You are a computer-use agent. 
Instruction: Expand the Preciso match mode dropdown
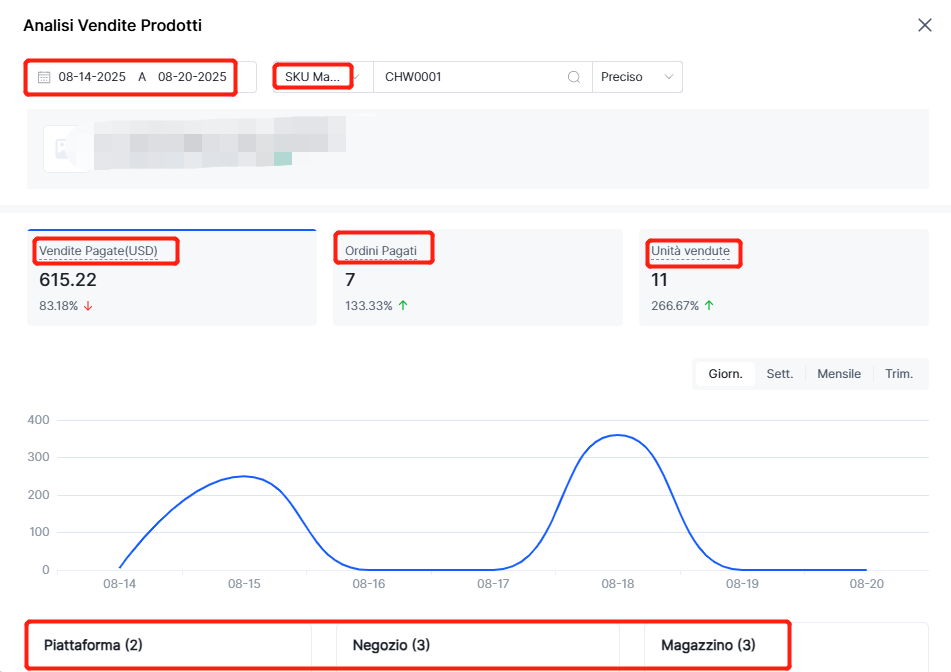pos(637,77)
